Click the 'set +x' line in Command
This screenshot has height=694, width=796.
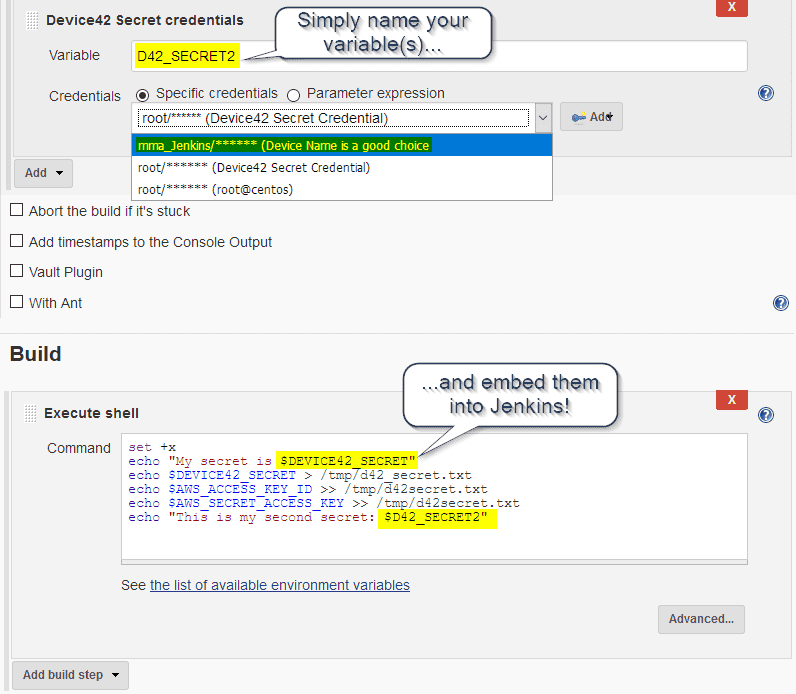[x=152, y=447]
